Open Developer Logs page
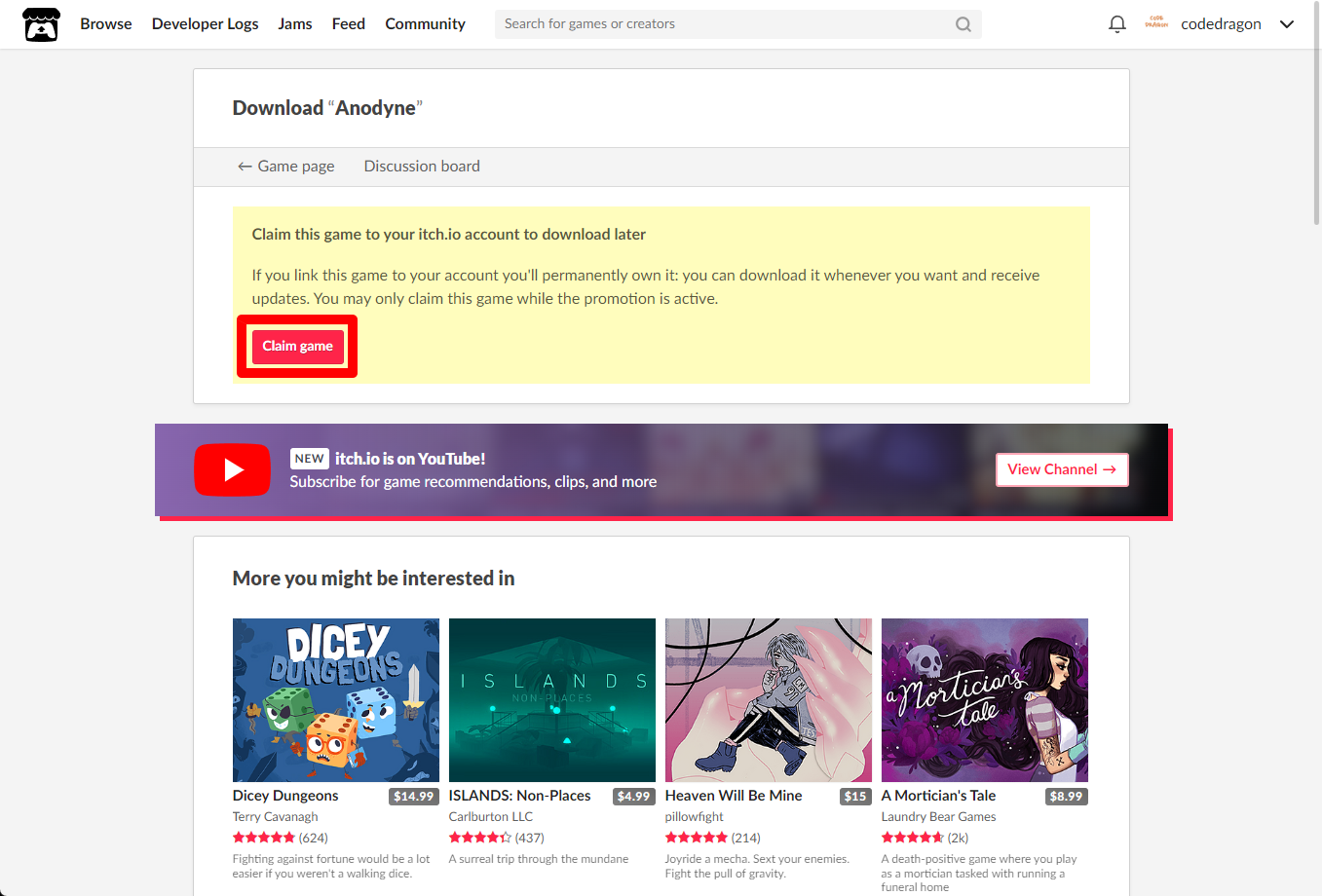1322x896 pixels. (x=206, y=24)
